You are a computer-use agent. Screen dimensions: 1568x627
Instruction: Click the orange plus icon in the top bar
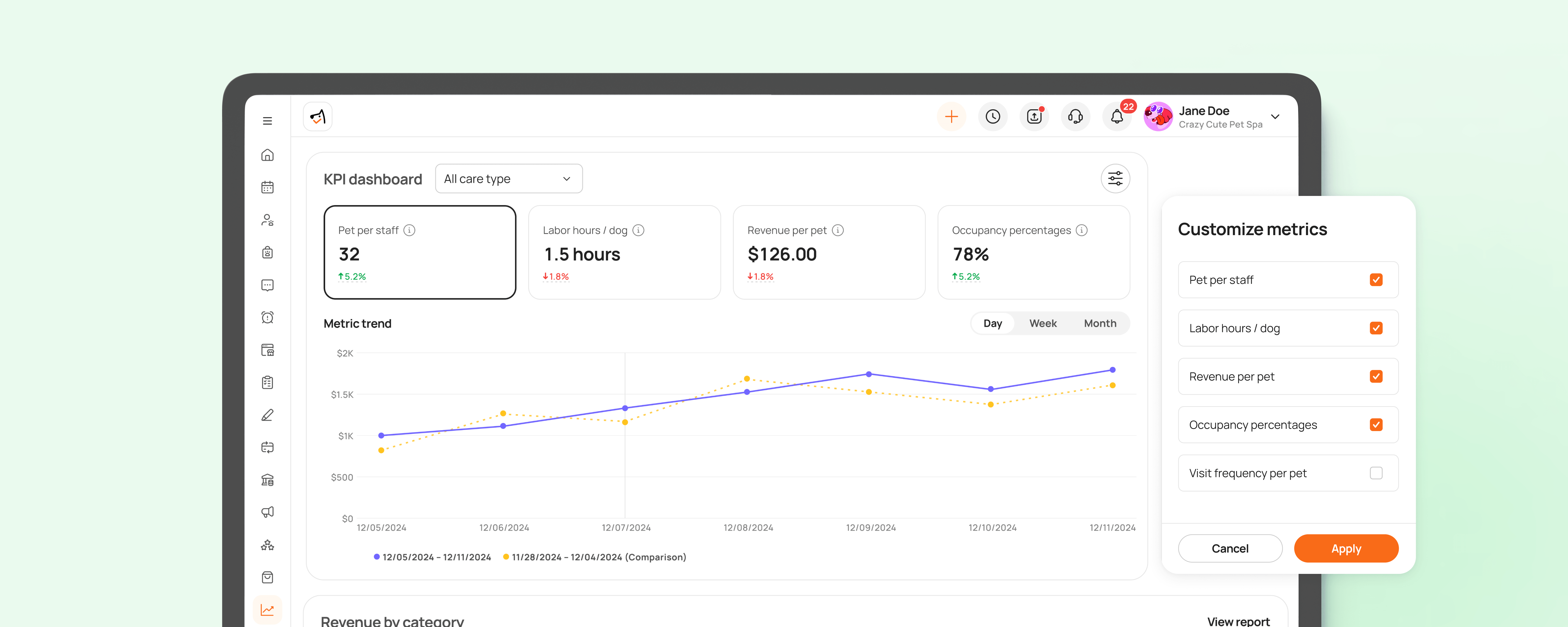tap(951, 116)
